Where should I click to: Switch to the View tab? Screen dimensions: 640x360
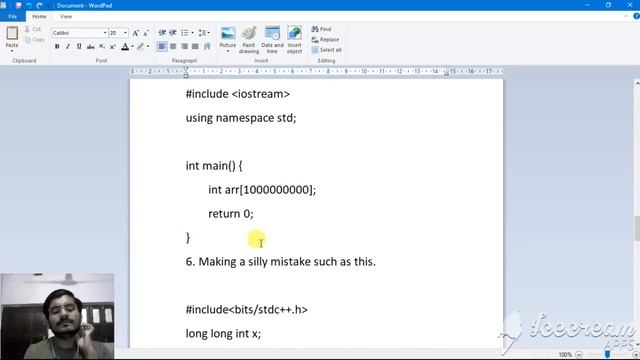[x=66, y=16]
